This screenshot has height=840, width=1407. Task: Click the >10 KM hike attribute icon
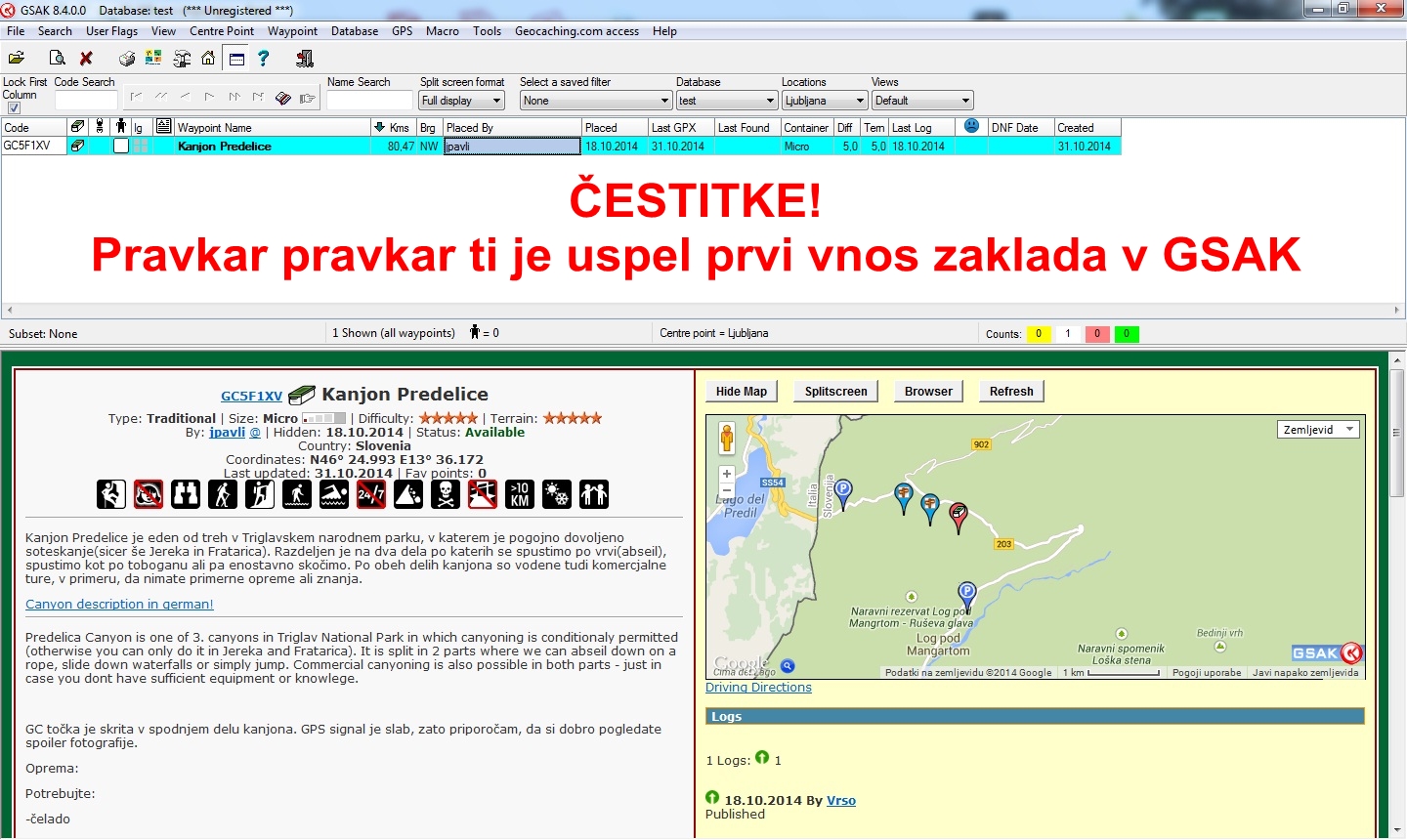pos(520,494)
